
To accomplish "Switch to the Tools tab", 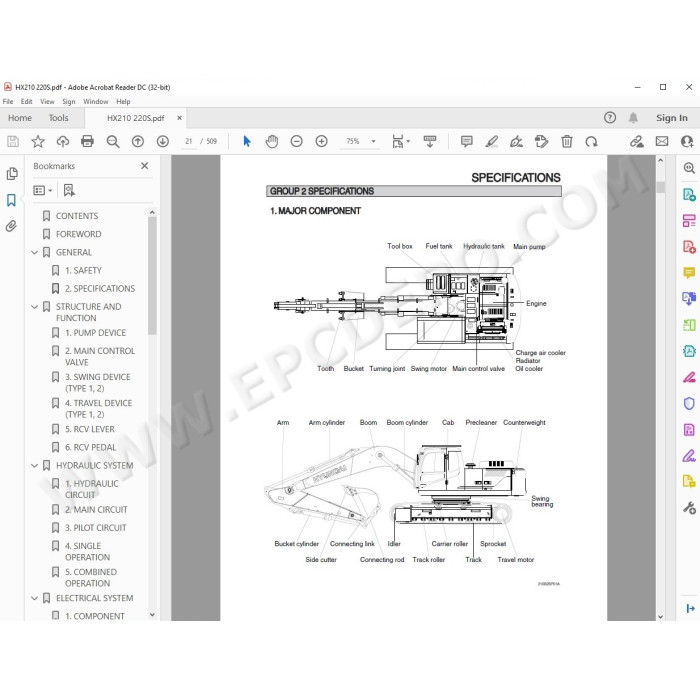I will click(58, 118).
